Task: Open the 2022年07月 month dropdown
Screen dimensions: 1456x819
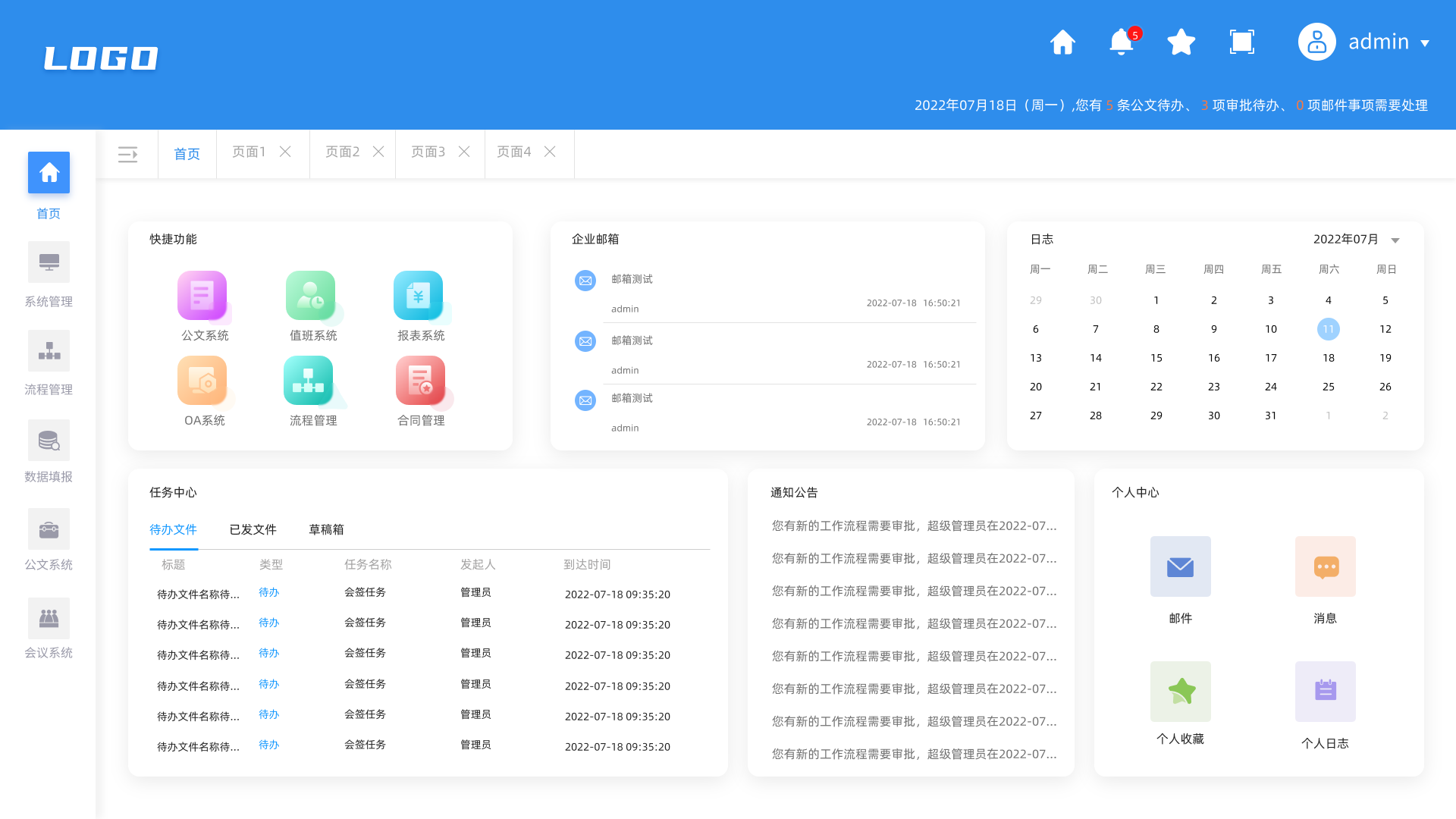Action: (x=1357, y=239)
